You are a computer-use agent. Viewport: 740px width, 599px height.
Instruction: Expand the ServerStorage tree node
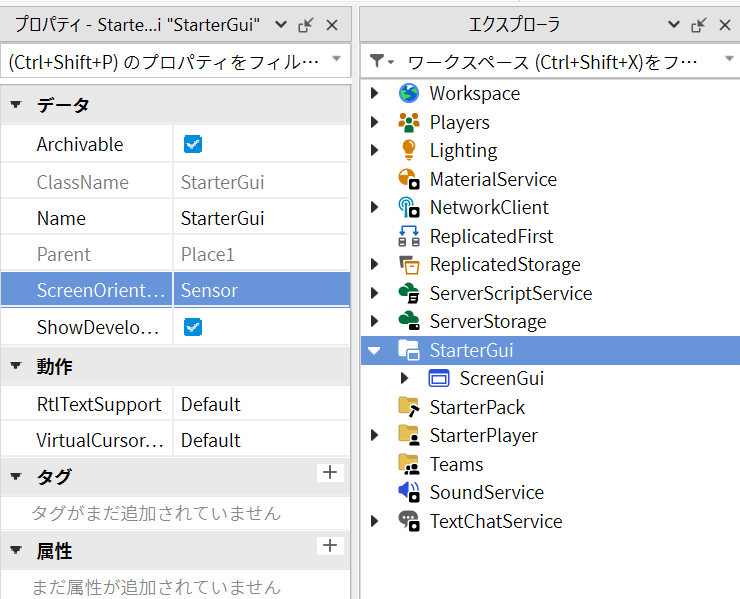point(375,321)
